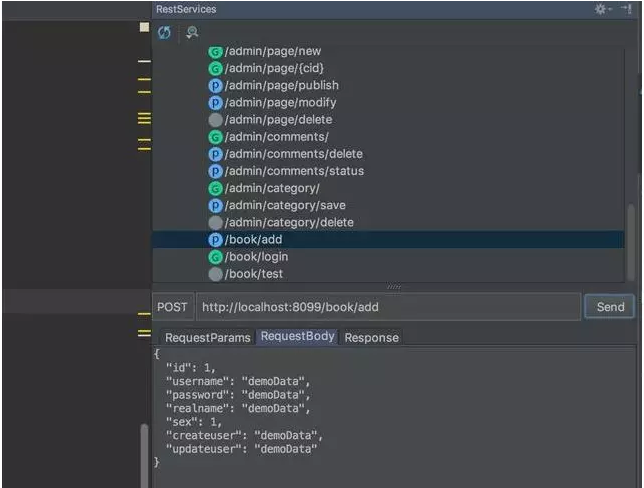The height and width of the screenshot is (488, 644).
Task: Click POST icon of /admin/category/save
Action: pyautogui.click(x=215, y=205)
